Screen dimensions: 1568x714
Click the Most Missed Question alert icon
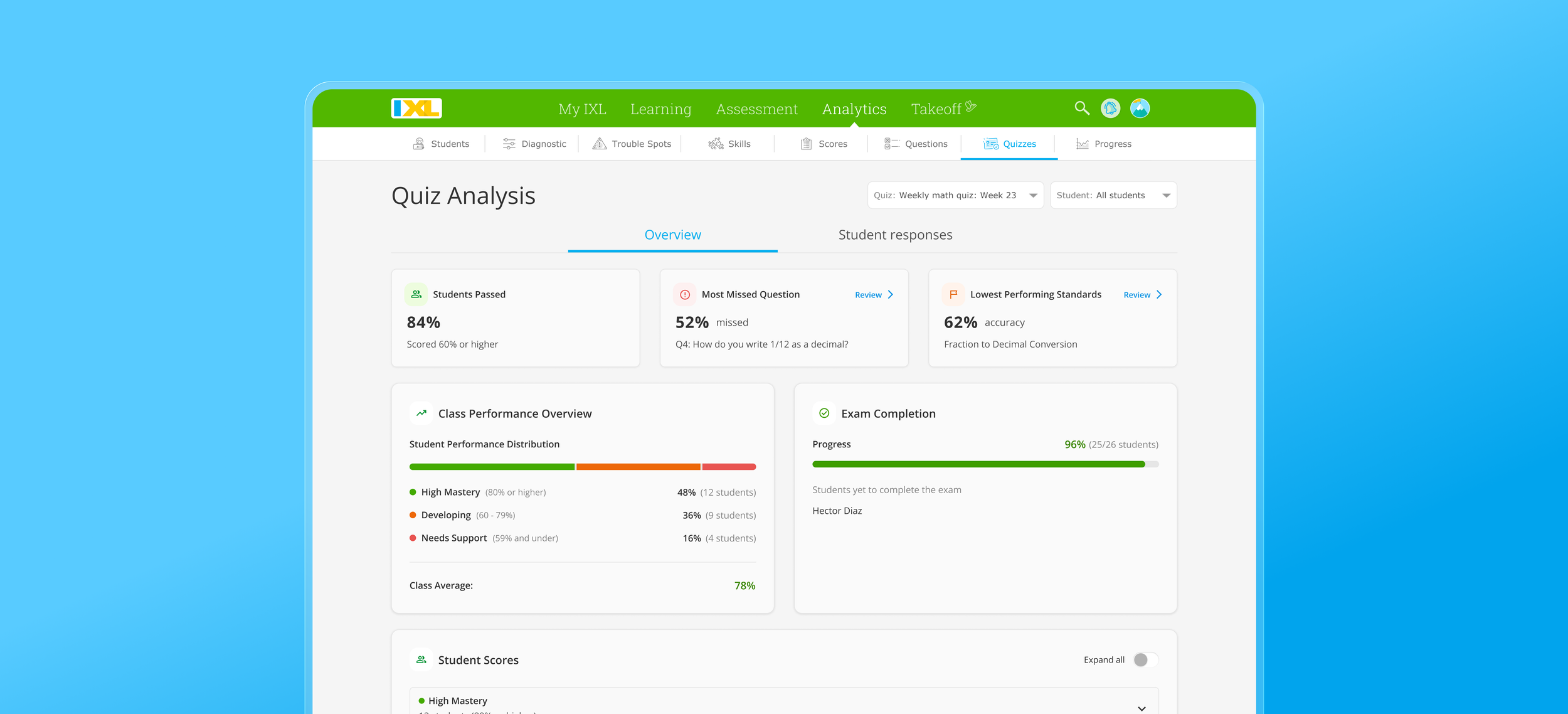click(685, 294)
